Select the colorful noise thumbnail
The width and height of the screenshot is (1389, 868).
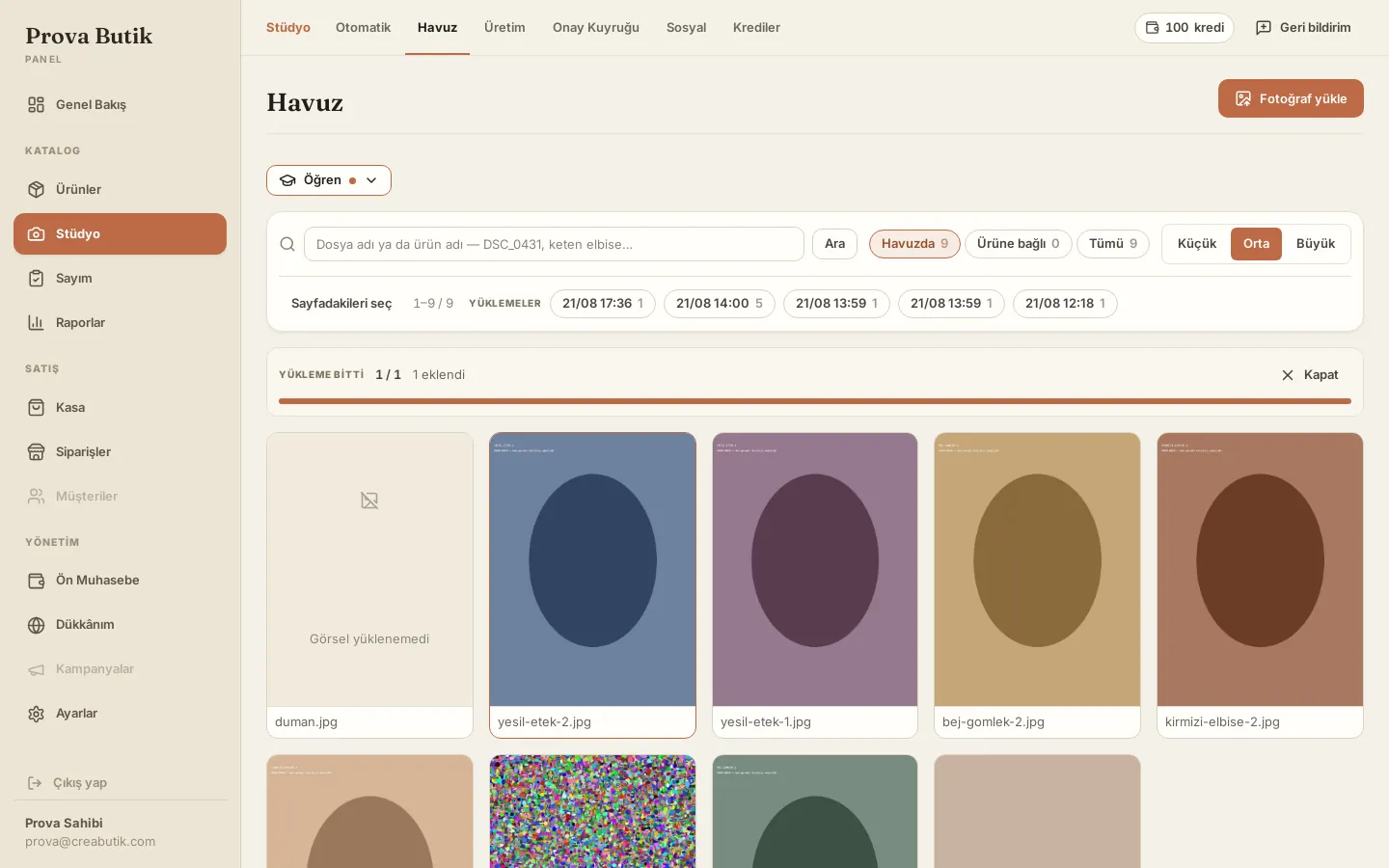coord(592,811)
